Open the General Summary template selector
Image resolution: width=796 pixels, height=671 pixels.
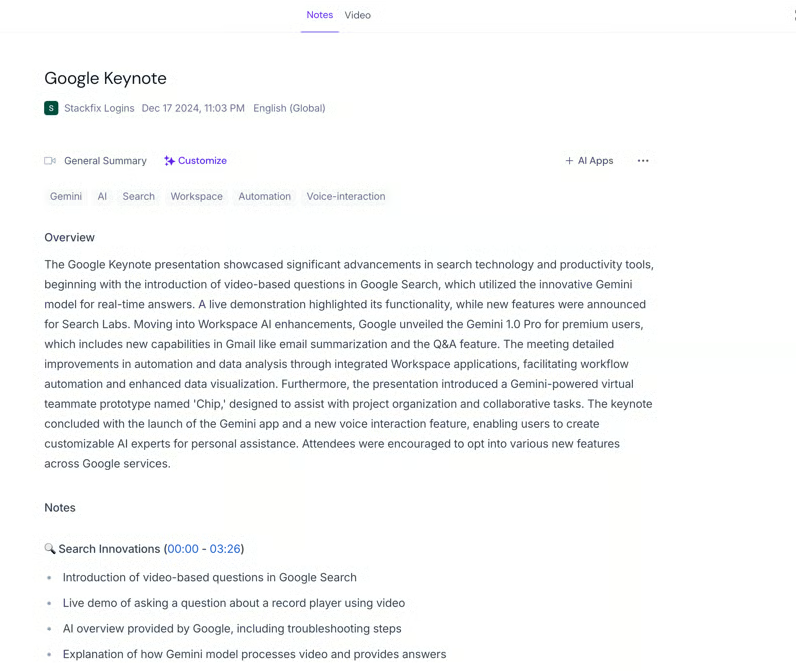[x=105, y=161]
